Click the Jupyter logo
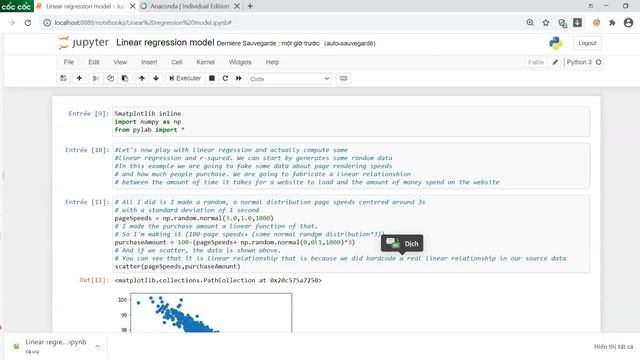Viewport: 640px width, 360px height. tap(84, 43)
